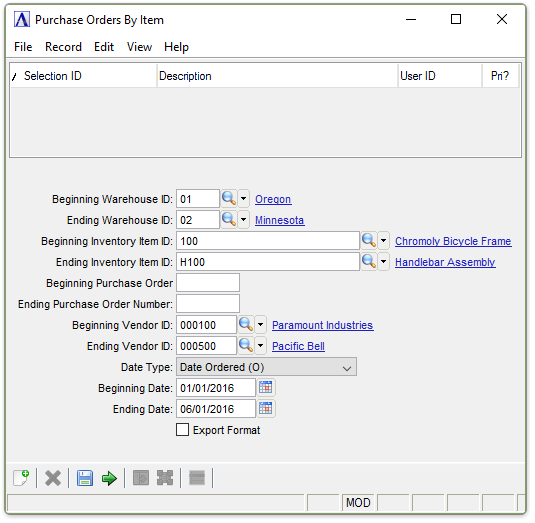Image resolution: width=535 pixels, height=523 pixels.
Task: Open the Chromoly Bicycle Frame link
Action: pos(453,241)
